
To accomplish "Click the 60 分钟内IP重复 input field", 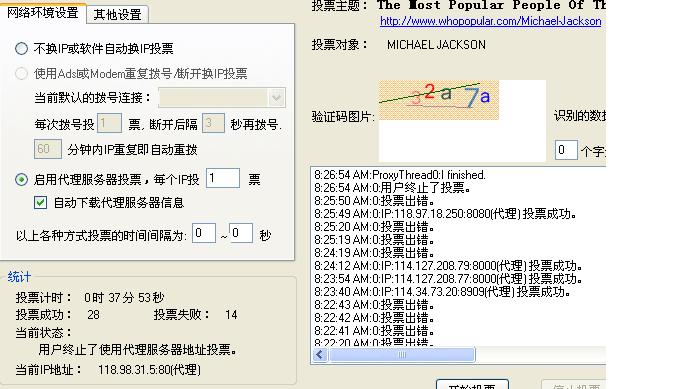I will pyautogui.click(x=48, y=149).
